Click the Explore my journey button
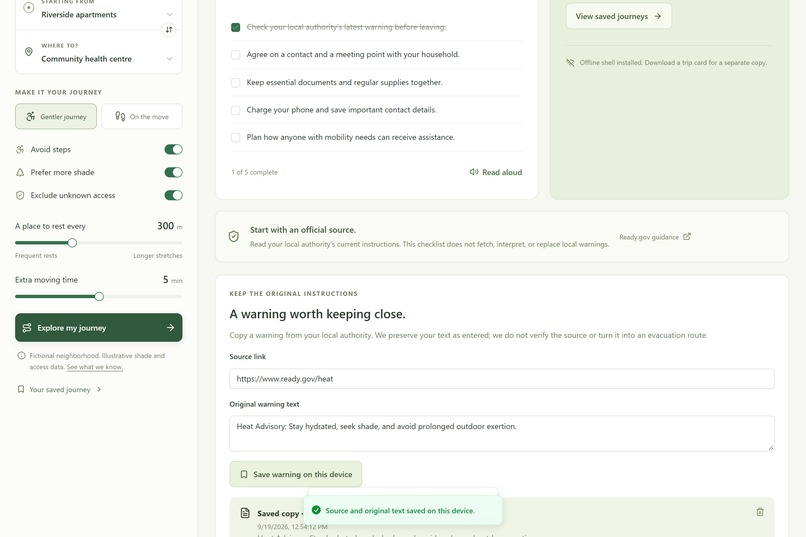This screenshot has height=537, width=806. tap(99, 327)
